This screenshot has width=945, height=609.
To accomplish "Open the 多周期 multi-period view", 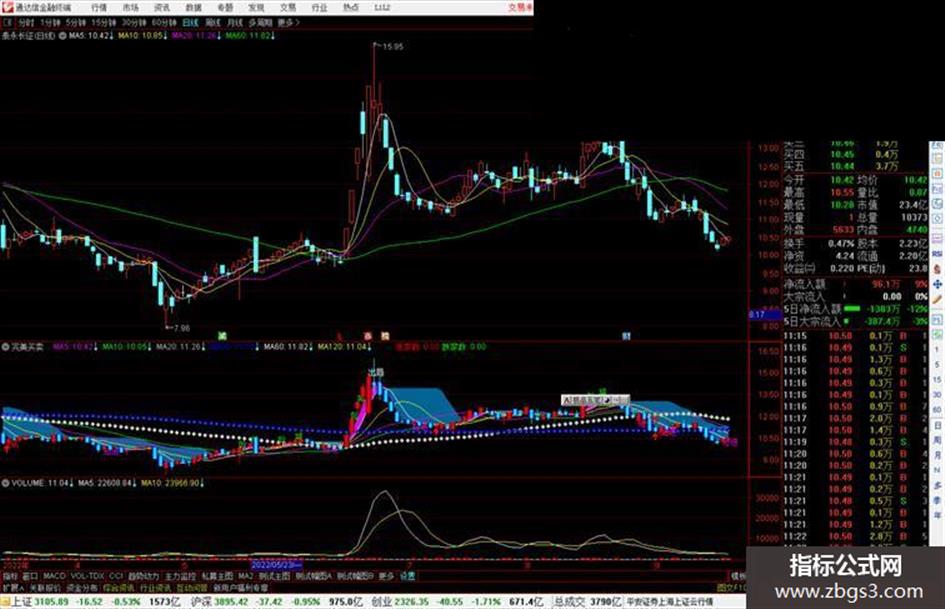I will (x=260, y=22).
